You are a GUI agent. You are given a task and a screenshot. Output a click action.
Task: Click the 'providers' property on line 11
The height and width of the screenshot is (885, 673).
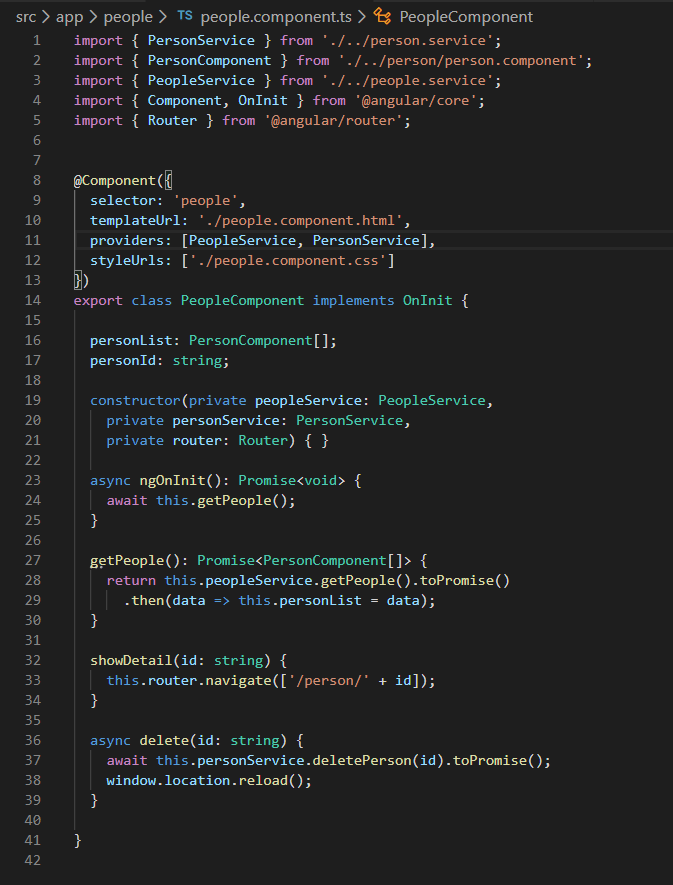(127, 240)
